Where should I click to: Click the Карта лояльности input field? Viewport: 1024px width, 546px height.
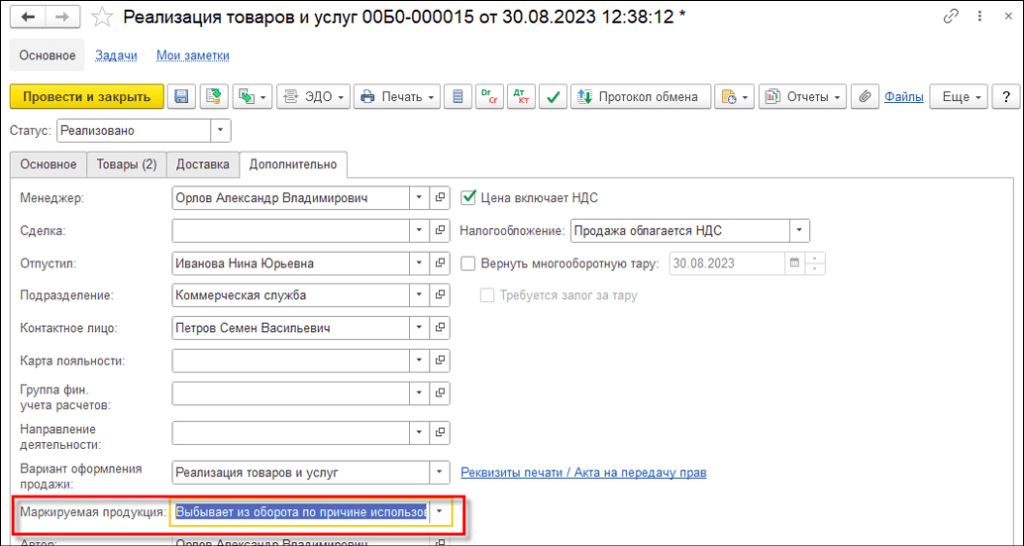291,360
